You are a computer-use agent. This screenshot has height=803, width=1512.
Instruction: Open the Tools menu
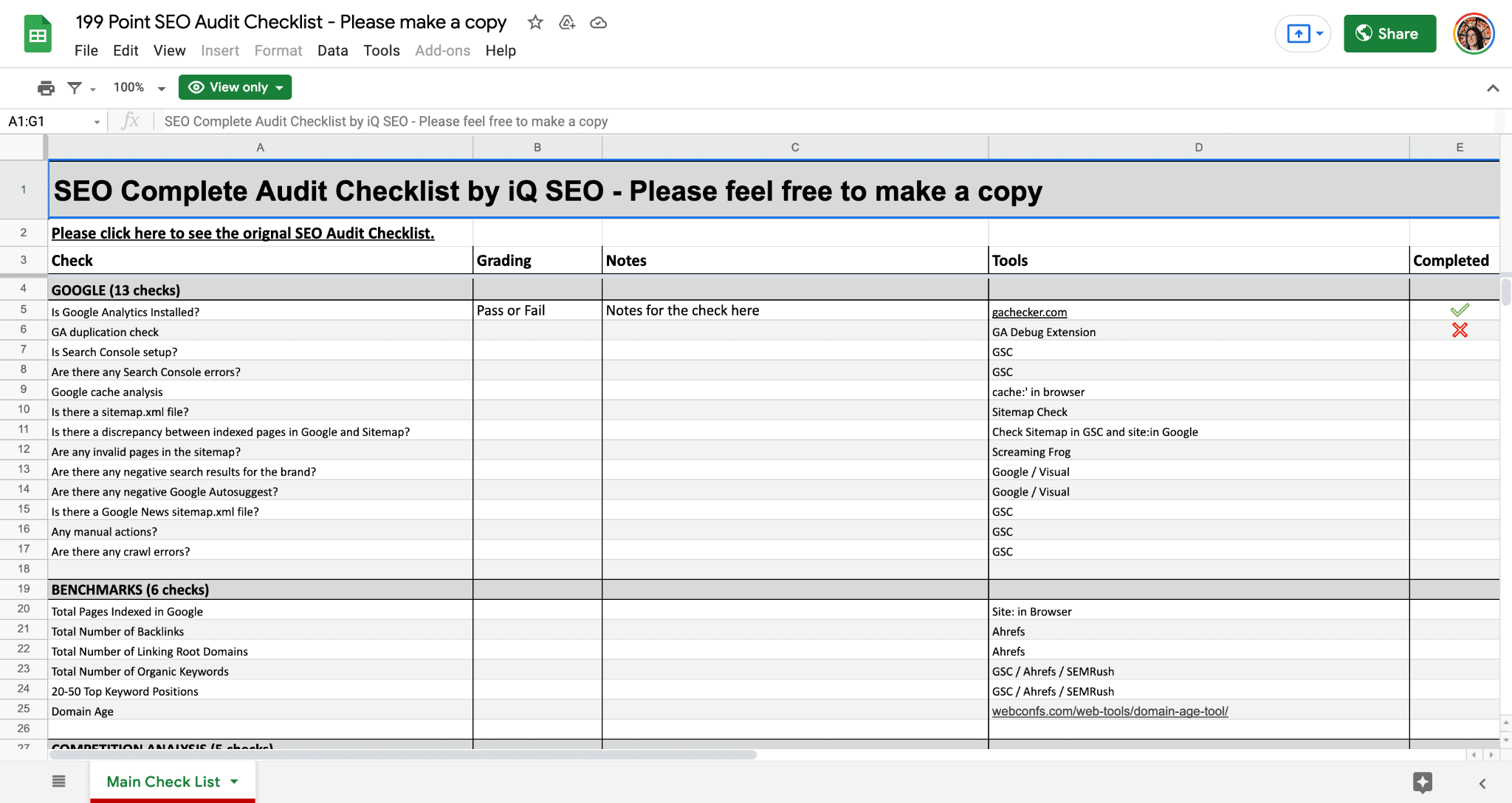point(381,51)
